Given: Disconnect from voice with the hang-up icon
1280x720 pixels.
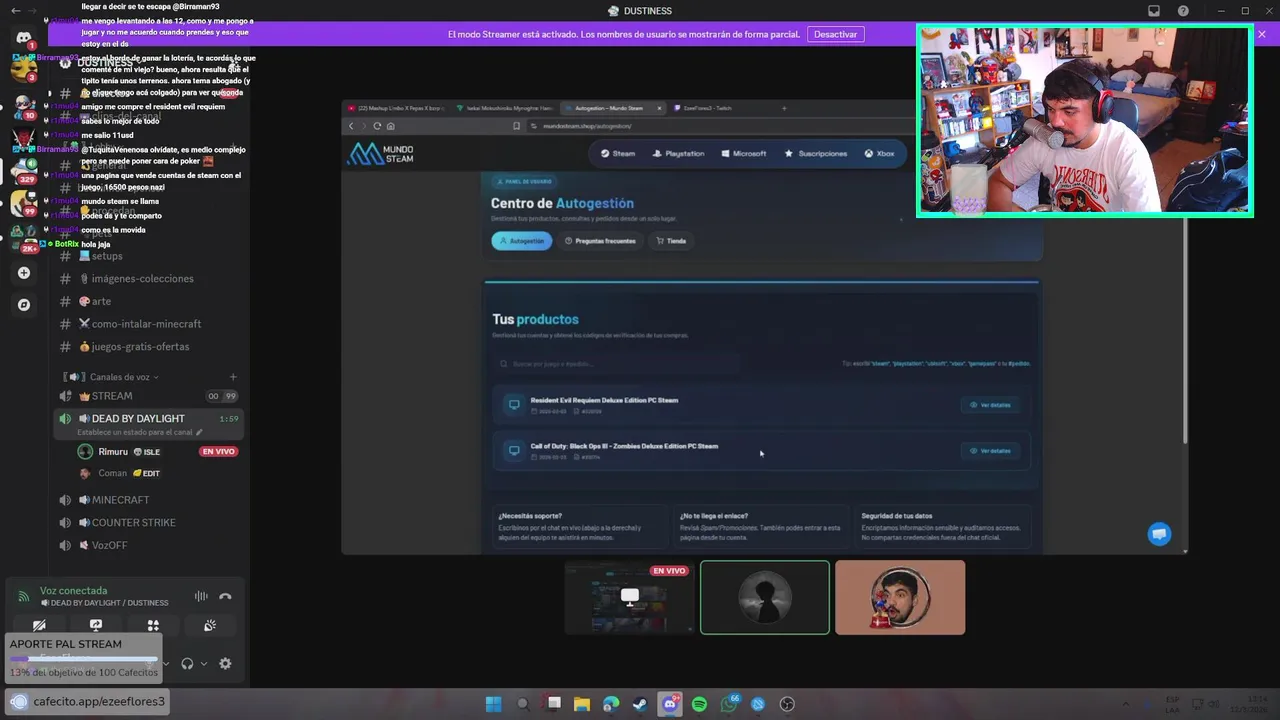Looking at the screenshot, I should tap(225, 596).
